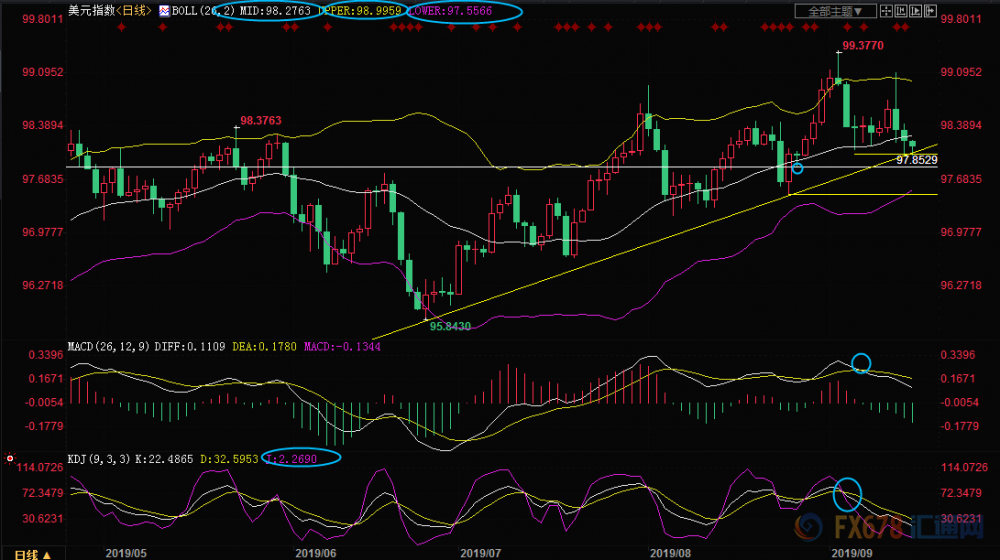Viewport: 1000px width, 560px height.
Task: Select the MACD(26,12,9) indicator label
Action: pyautogui.click(x=108, y=346)
